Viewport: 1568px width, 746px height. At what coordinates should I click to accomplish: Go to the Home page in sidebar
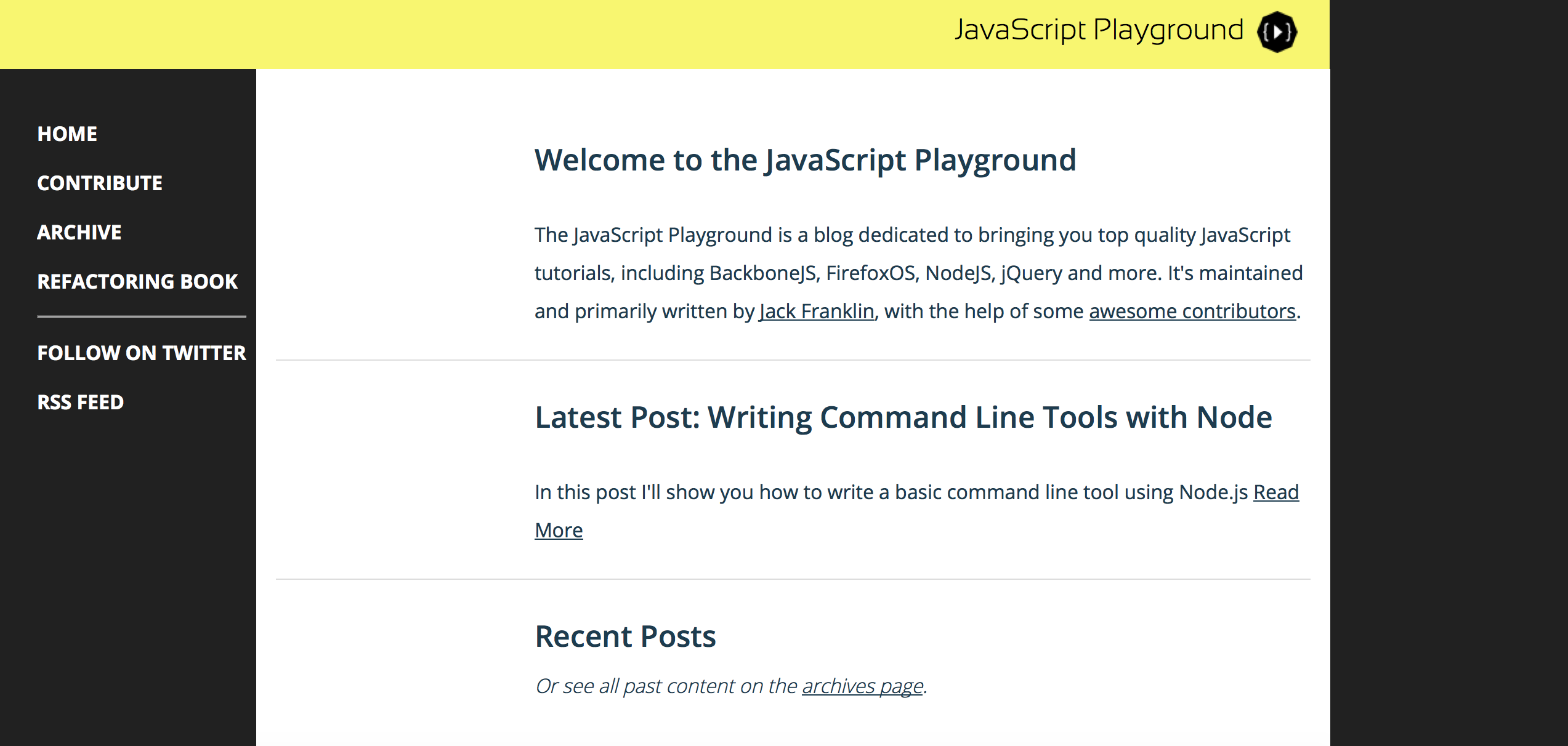click(67, 134)
